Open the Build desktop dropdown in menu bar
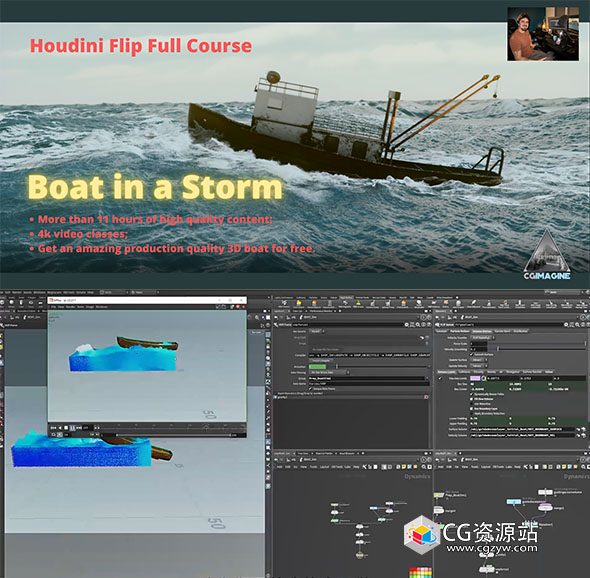Screen dimensions: 590x578 (x=114, y=292)
